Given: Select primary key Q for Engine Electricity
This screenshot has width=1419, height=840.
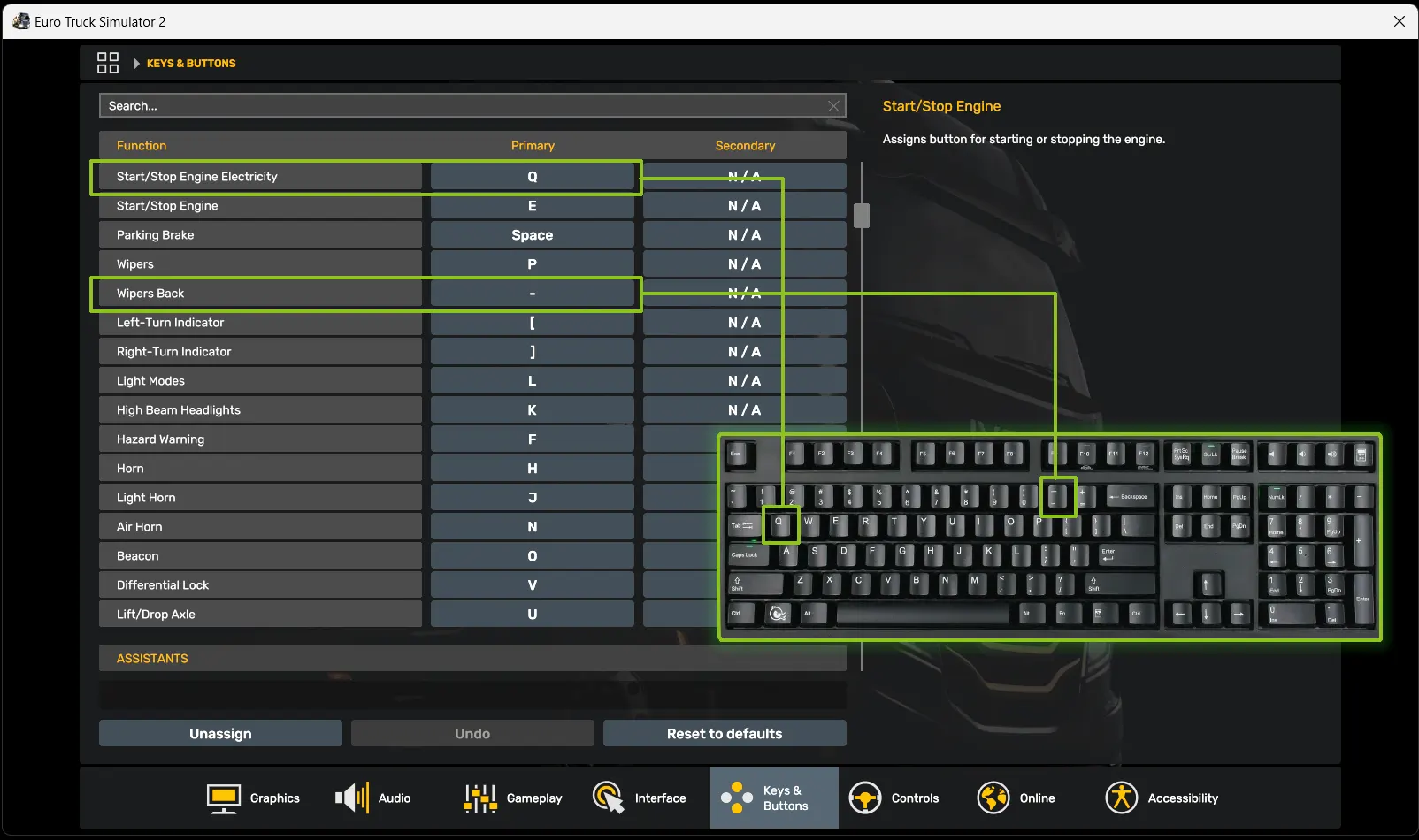Looking at the screenshot, I should tap(533, 177).
